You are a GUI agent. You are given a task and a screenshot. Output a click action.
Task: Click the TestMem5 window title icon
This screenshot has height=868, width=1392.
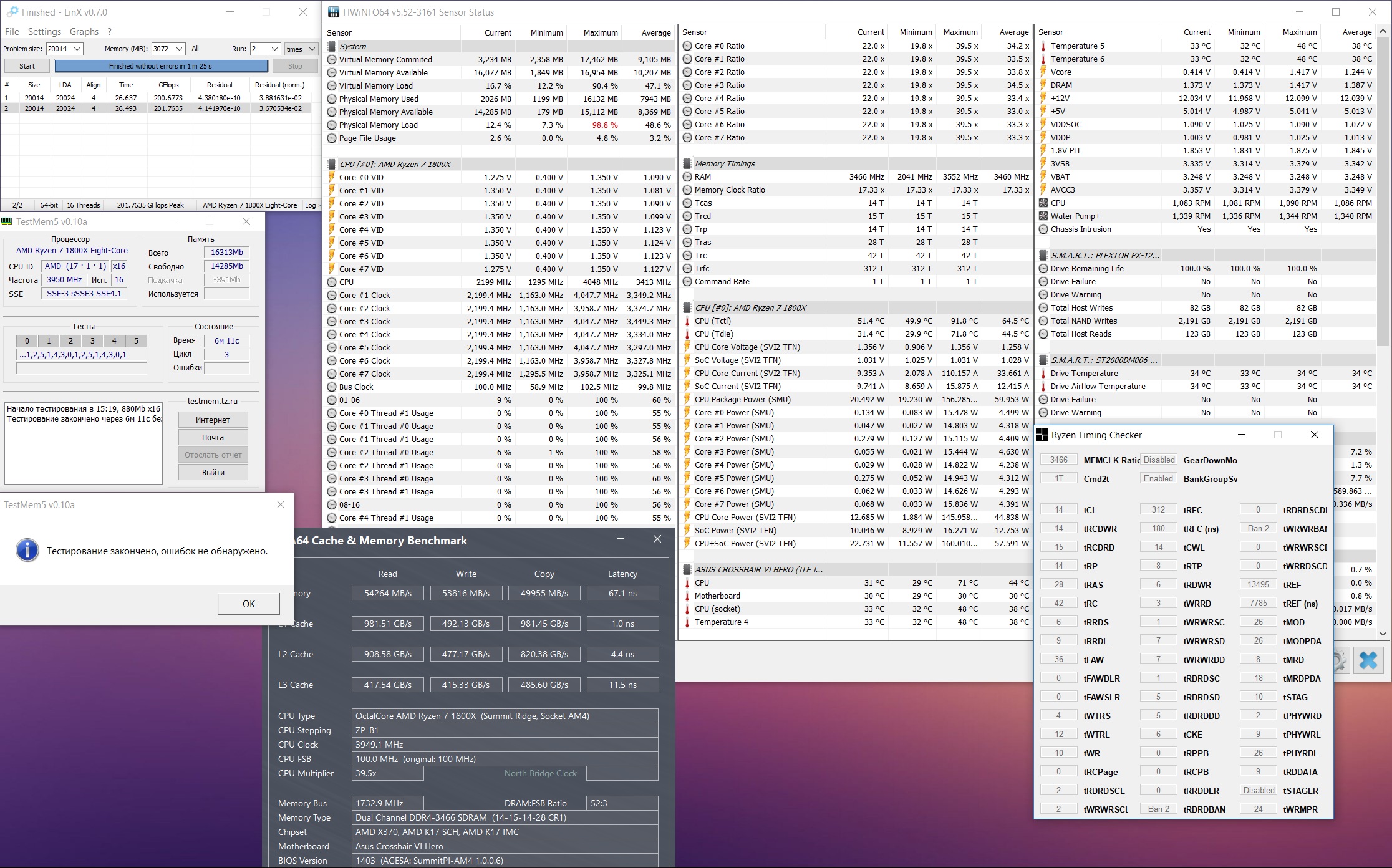point(7,221)
